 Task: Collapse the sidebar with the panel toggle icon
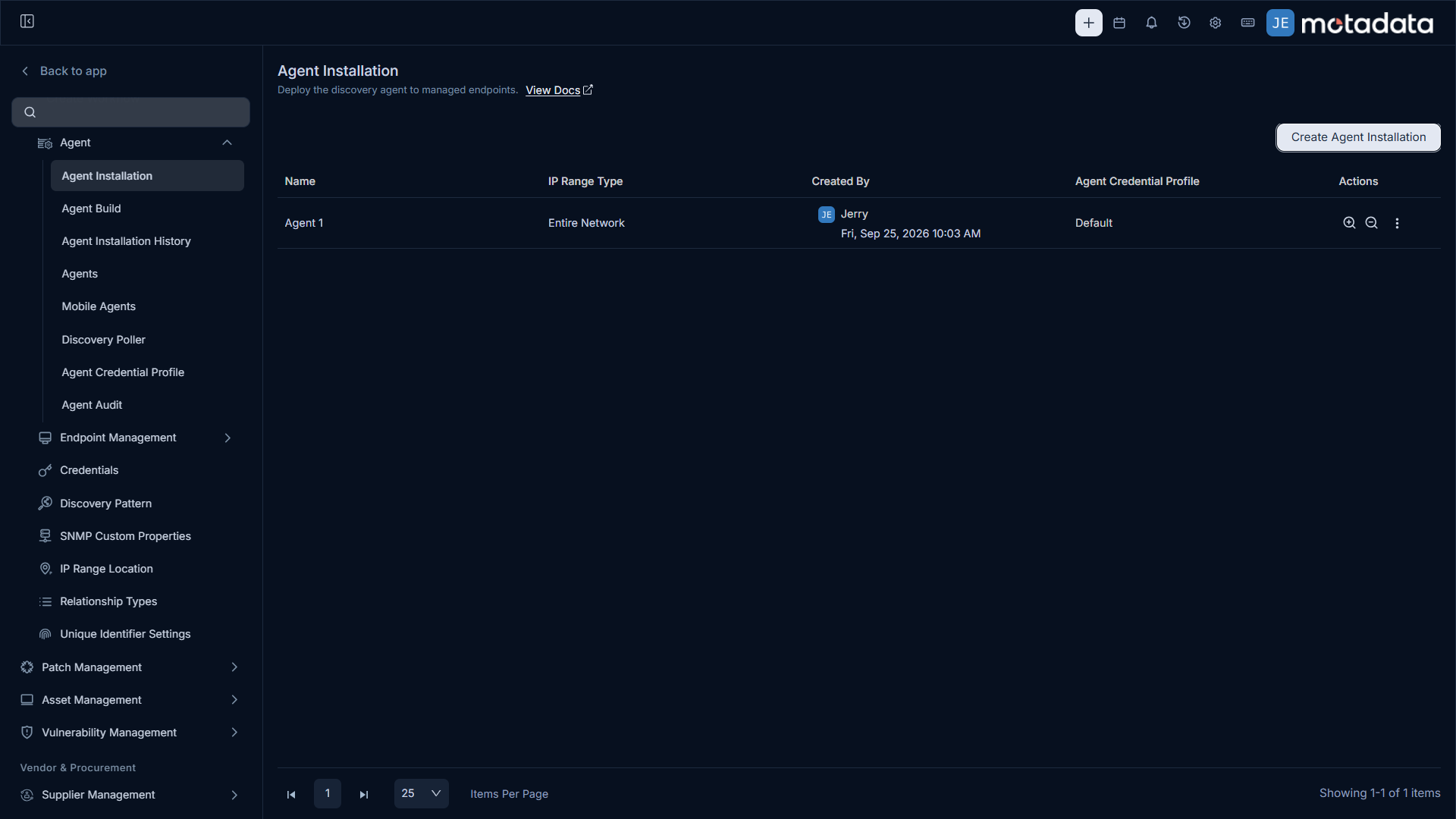(x=27, y=21)
